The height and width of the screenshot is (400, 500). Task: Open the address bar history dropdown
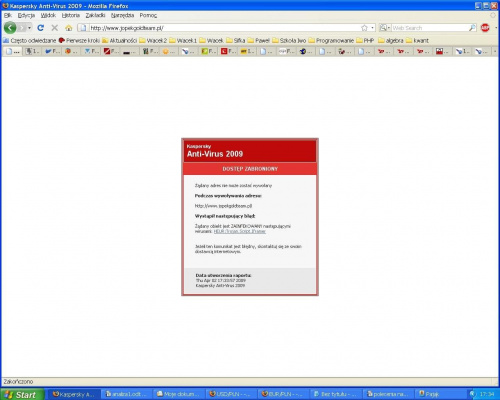pyautogui.click(x=372, y=28)
